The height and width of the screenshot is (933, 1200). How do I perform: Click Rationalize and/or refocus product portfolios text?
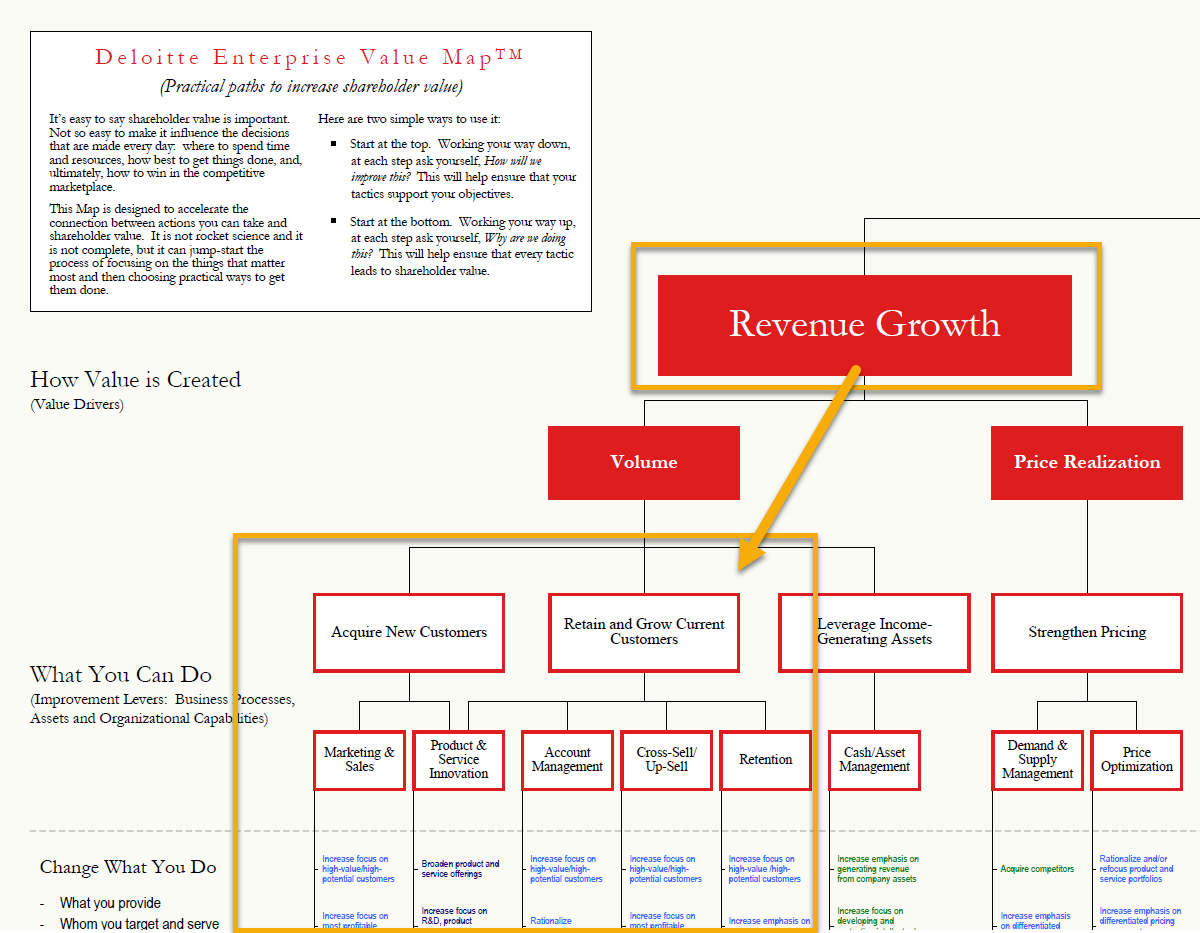point(1137,869)
